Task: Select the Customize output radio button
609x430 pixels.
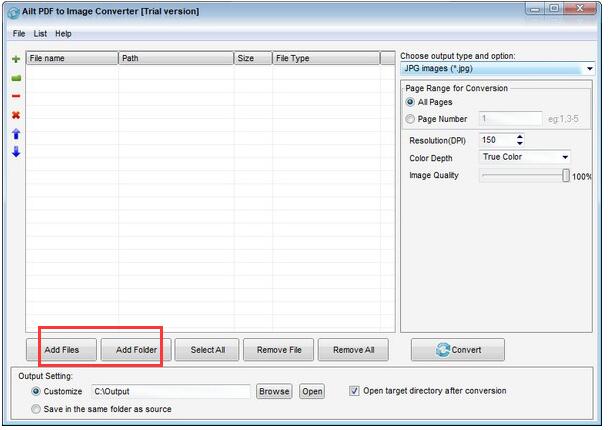Action: [x=36, y=391]
